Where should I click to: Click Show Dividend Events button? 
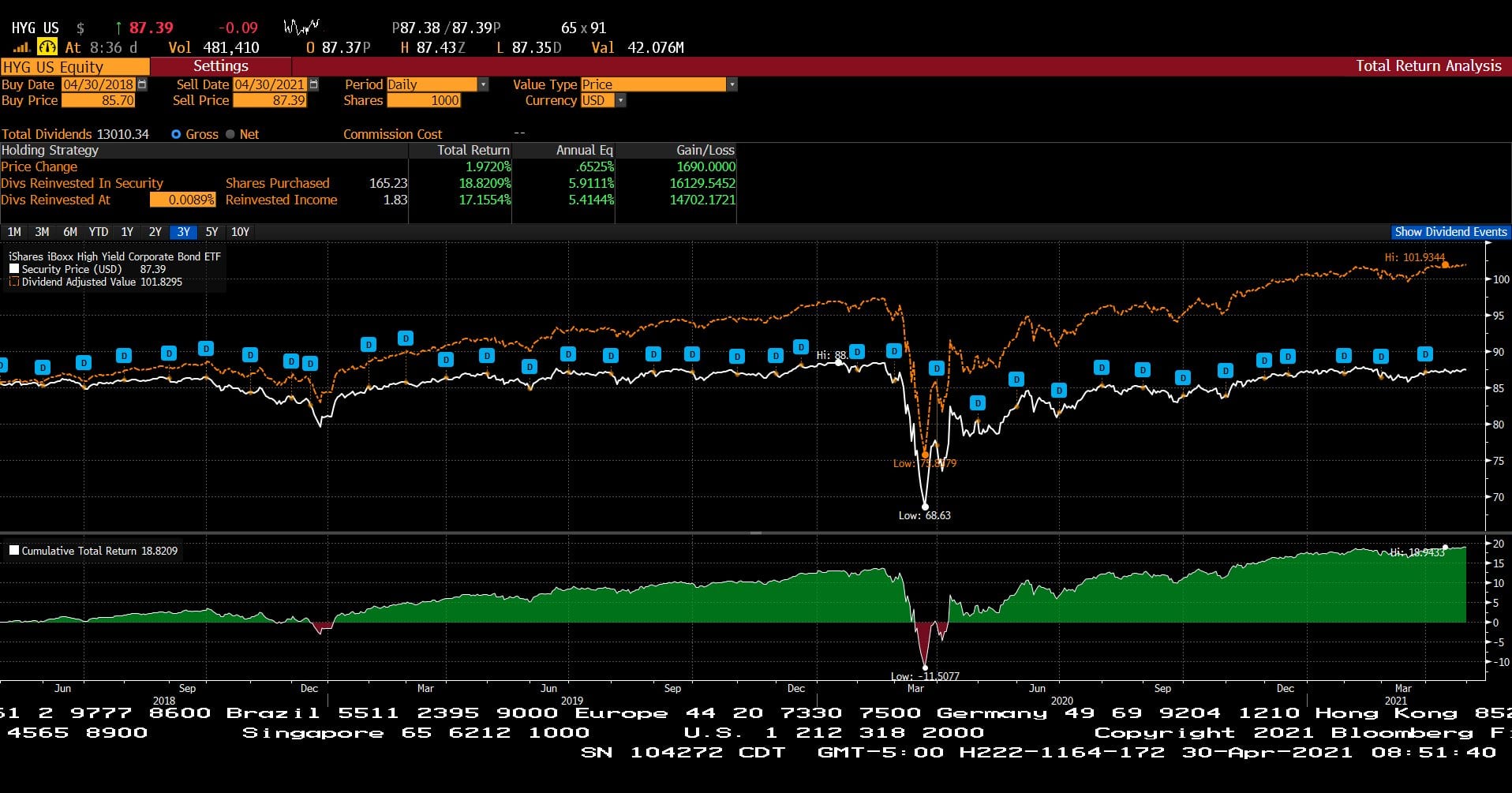(1450, 232)
